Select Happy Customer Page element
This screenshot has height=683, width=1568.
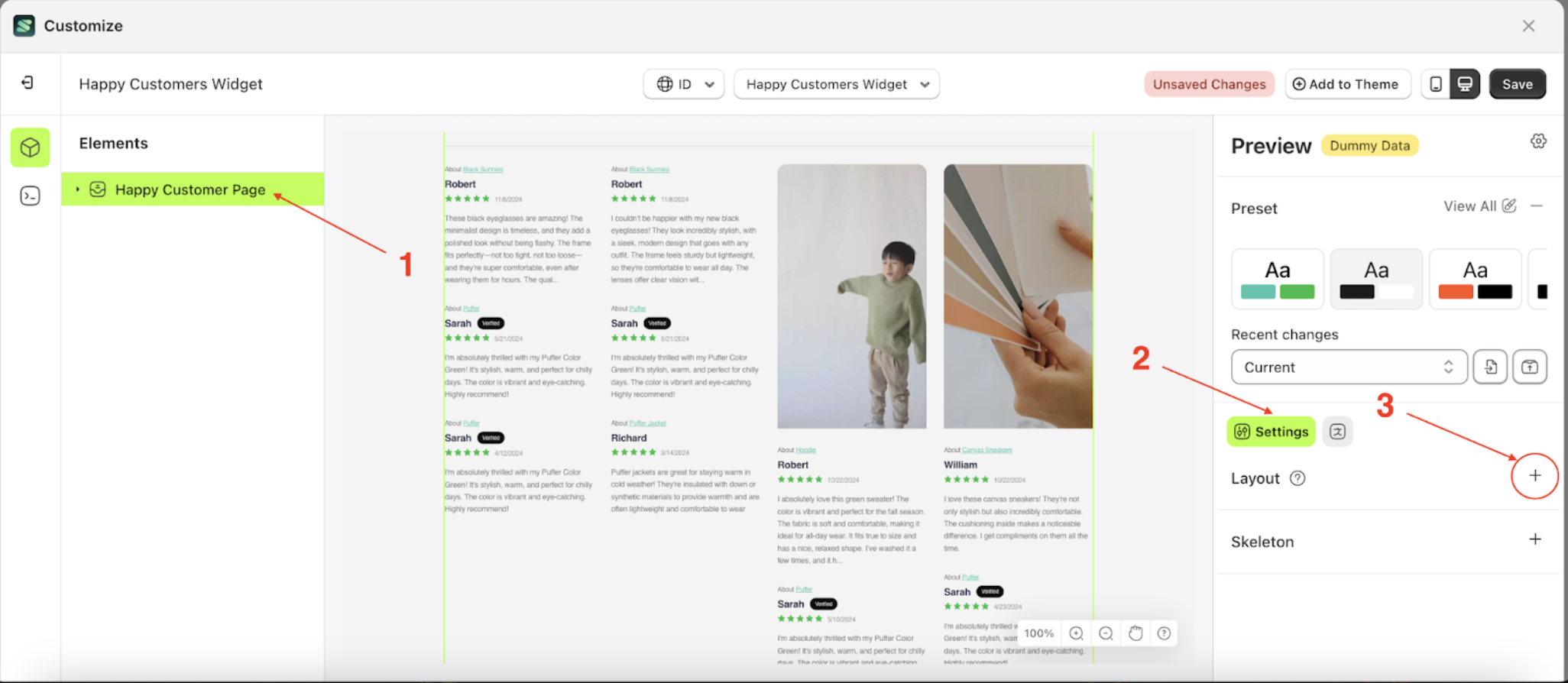(193, 189)
